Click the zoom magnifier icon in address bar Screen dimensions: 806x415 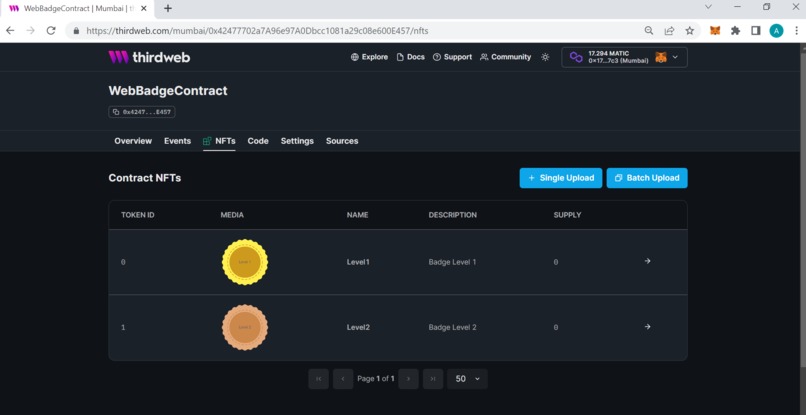click(649, 31)
